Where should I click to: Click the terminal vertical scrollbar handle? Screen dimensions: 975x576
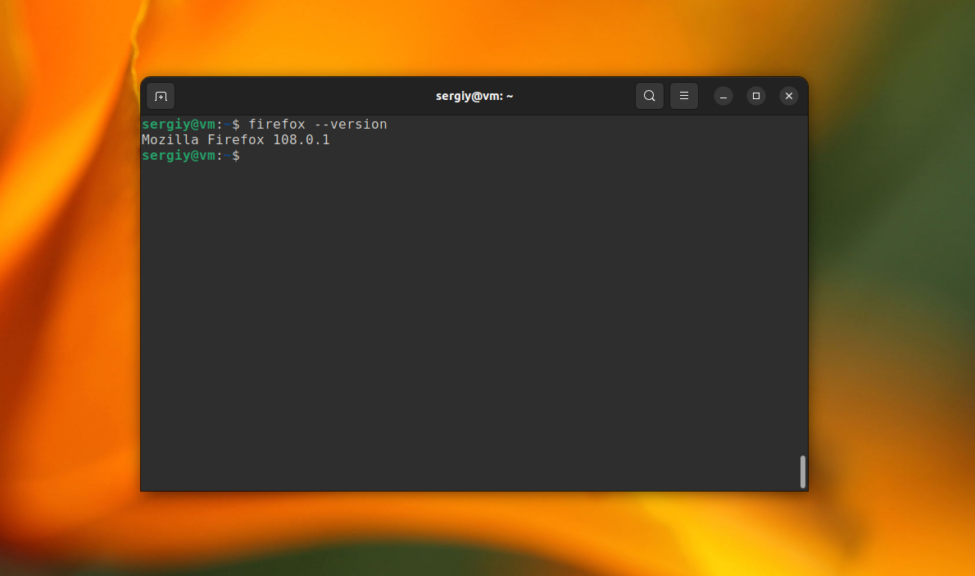point(802,471)
